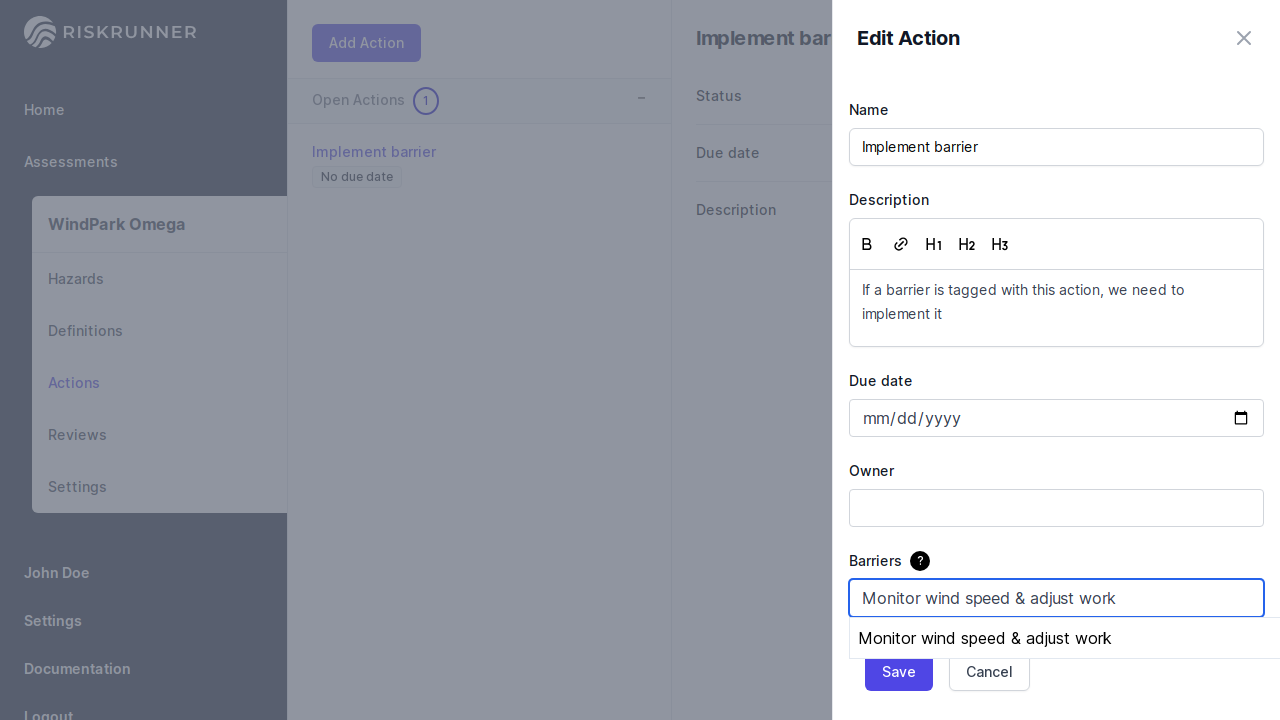This screenshot has width=1280, height=720.
Task: Open the Barriers help tooltip icon
Action: point(920,561)
